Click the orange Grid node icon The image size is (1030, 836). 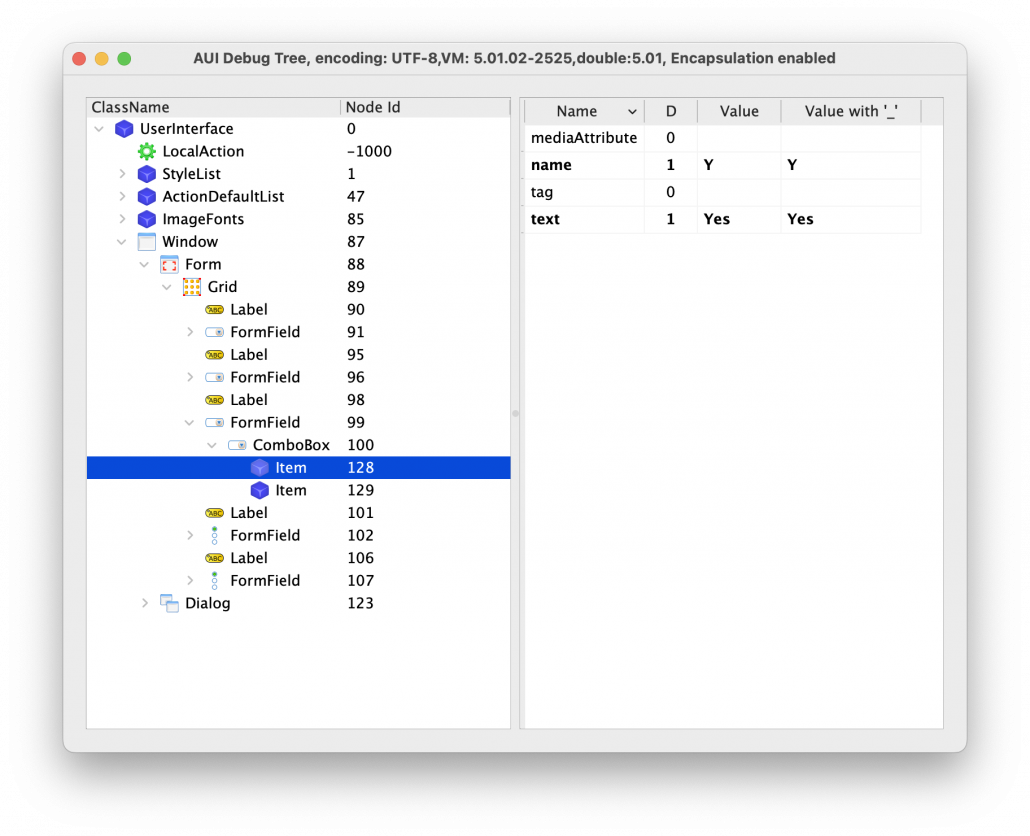[x=192, y=287]
